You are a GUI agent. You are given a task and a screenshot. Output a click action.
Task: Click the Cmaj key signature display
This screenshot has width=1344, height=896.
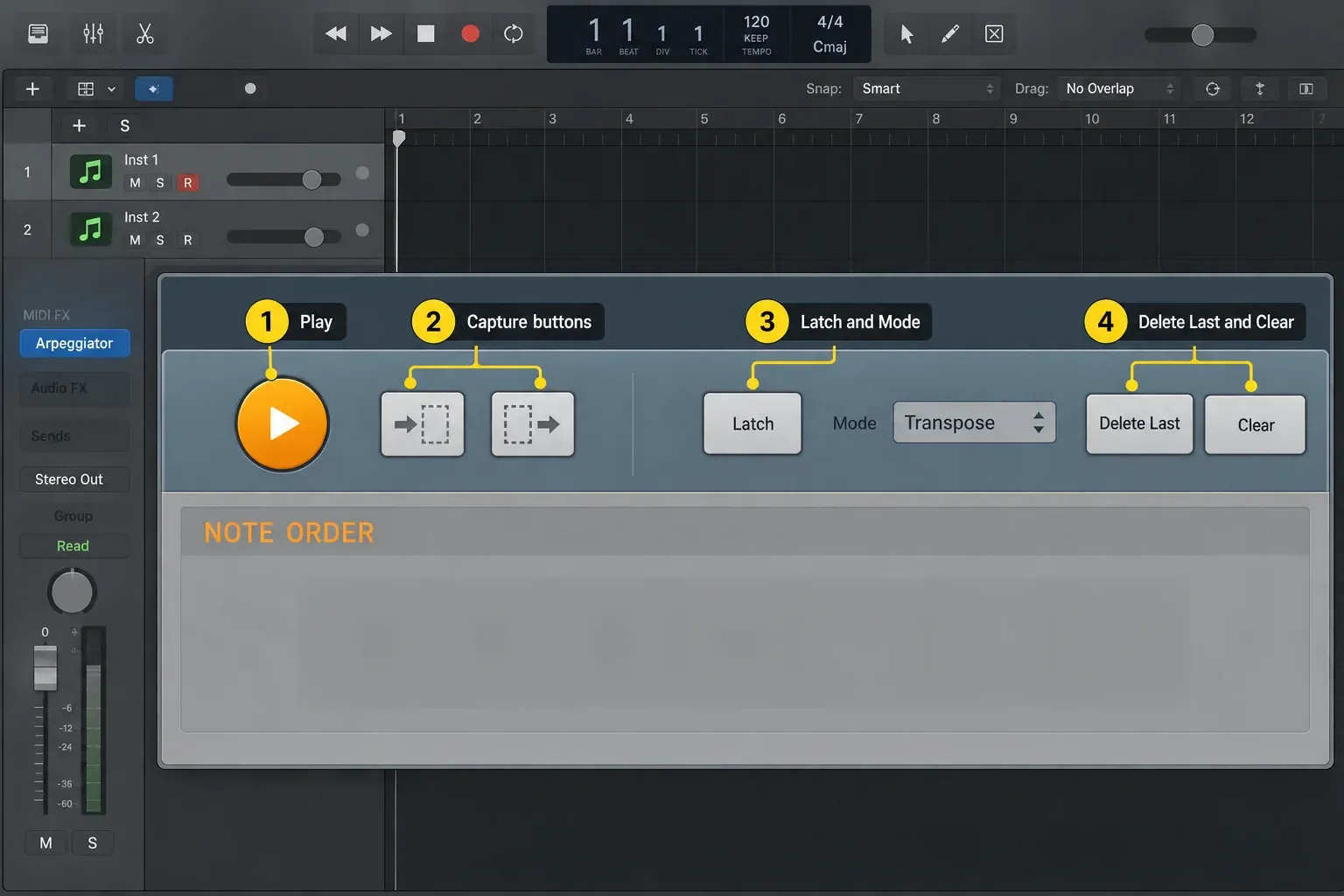(x=829, y=46)
